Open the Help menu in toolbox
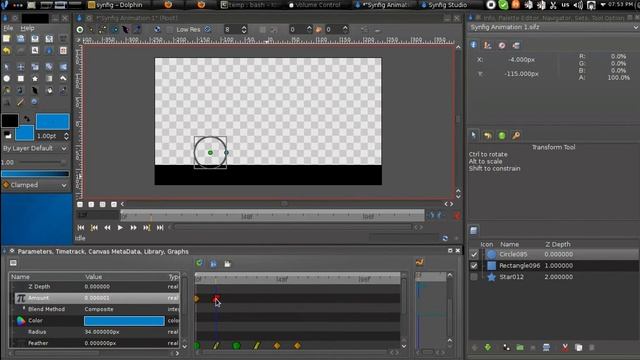The width and height of the screenshot is (640, 360). coord(27,28)
